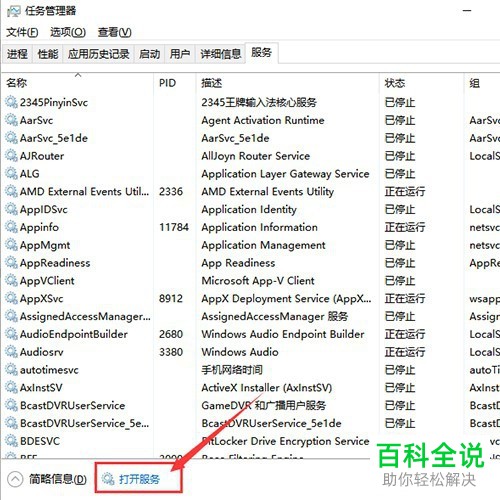Click the gear icon beside 2345PinyinSvc
Viewport: 500px width, 500px height.
[x=11, y=102]
